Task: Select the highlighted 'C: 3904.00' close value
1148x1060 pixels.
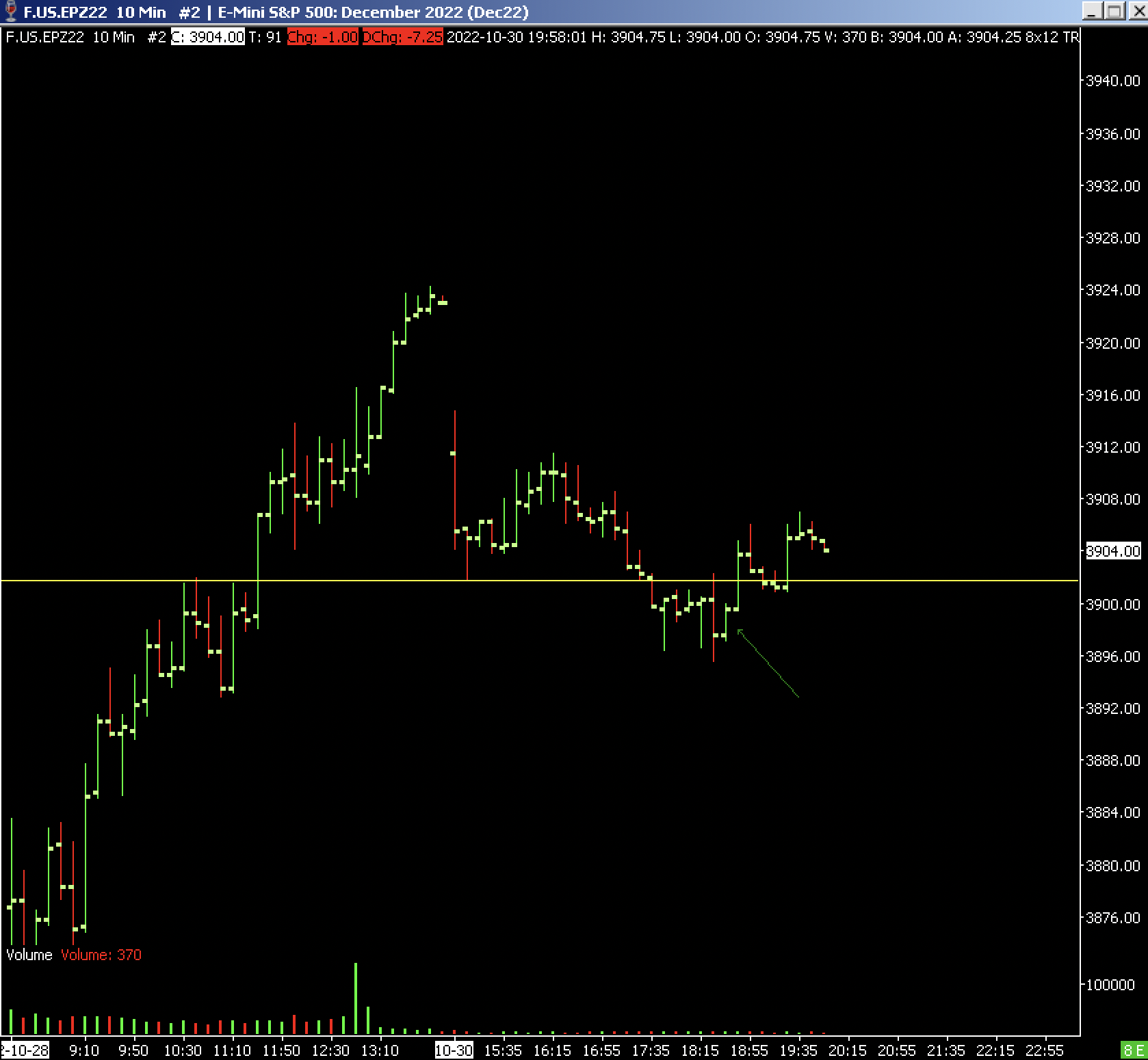Action: pyautogui.click(x=207, y=37)
